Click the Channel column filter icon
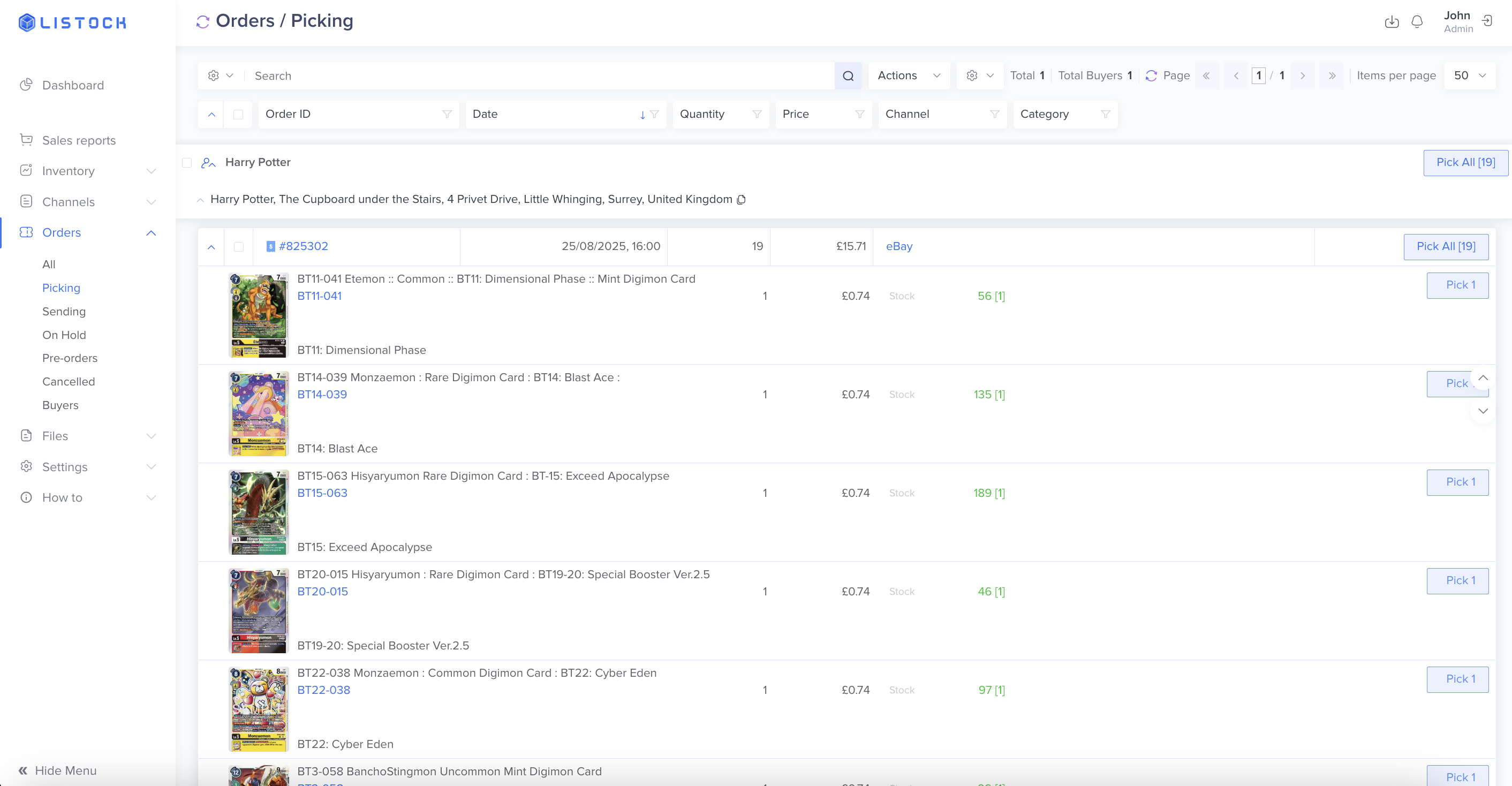Viewport: 1512px width, 786px height. [994, 114]
